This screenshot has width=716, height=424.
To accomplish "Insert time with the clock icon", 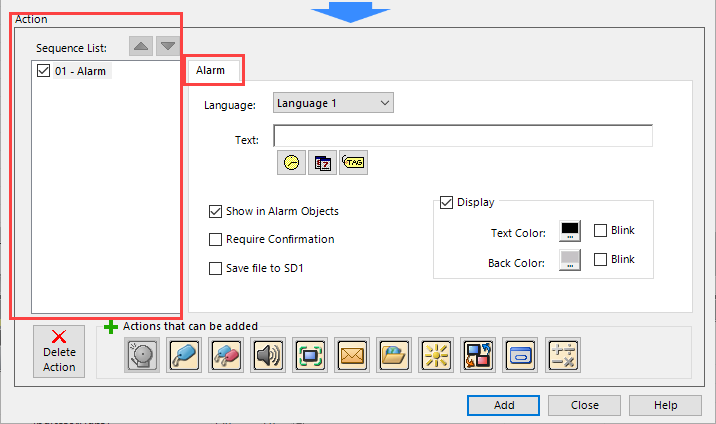I will [291, 162].
